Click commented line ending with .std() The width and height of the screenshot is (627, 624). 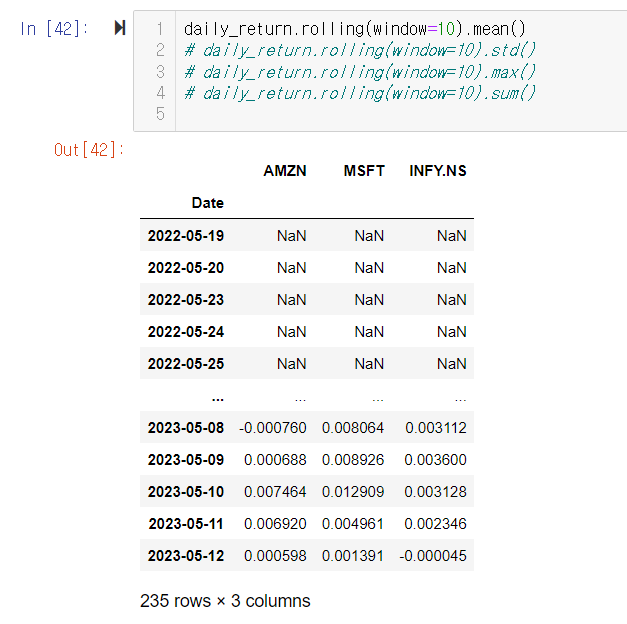pyautogui.click(x=359, y=50)
